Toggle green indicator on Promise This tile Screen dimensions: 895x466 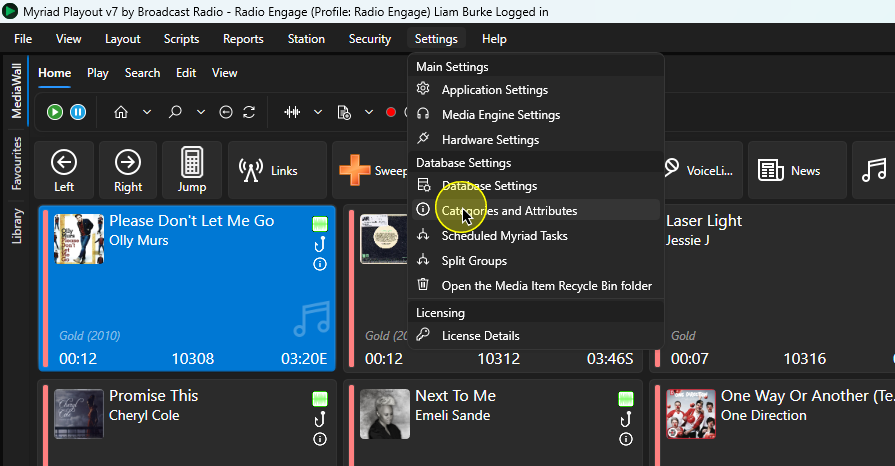(320, 399)
